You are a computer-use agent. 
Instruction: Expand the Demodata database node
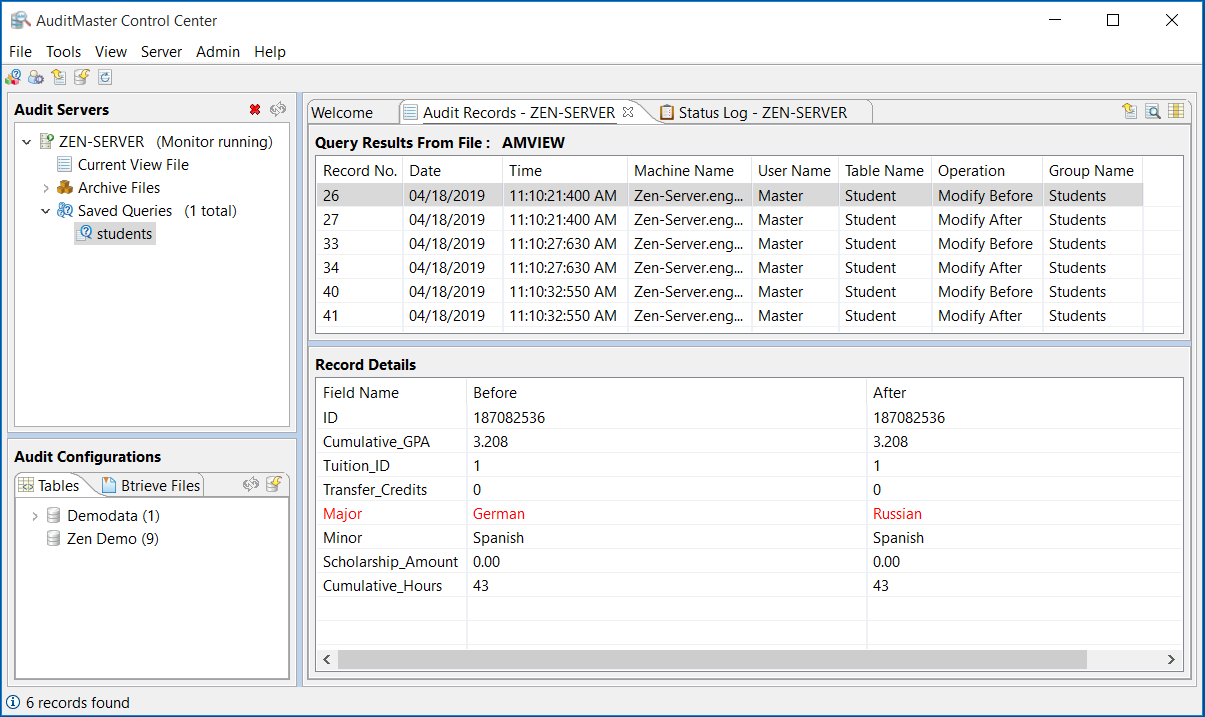click(35, 517)
